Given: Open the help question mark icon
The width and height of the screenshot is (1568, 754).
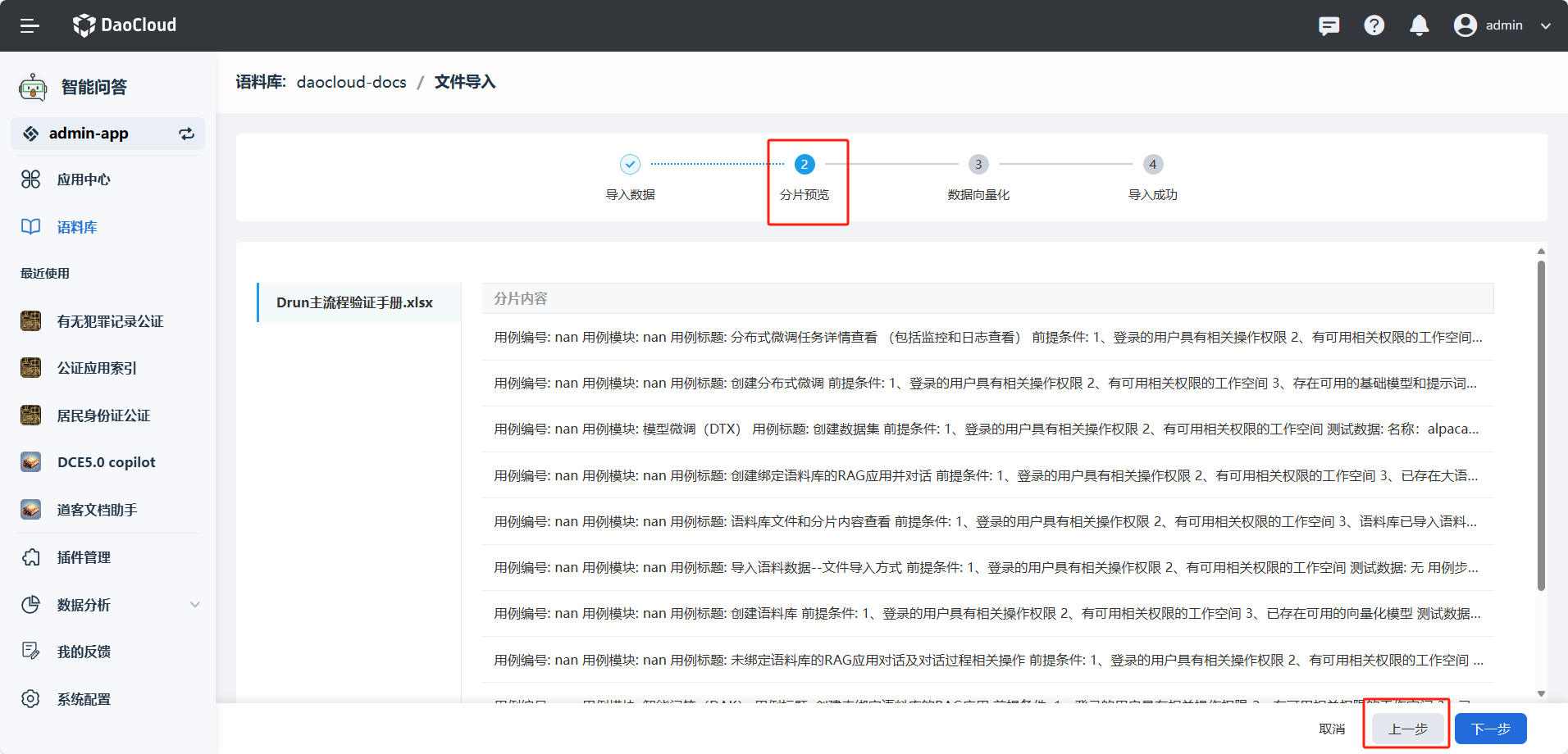Looking at the screenshot, I should point(1374,25).
